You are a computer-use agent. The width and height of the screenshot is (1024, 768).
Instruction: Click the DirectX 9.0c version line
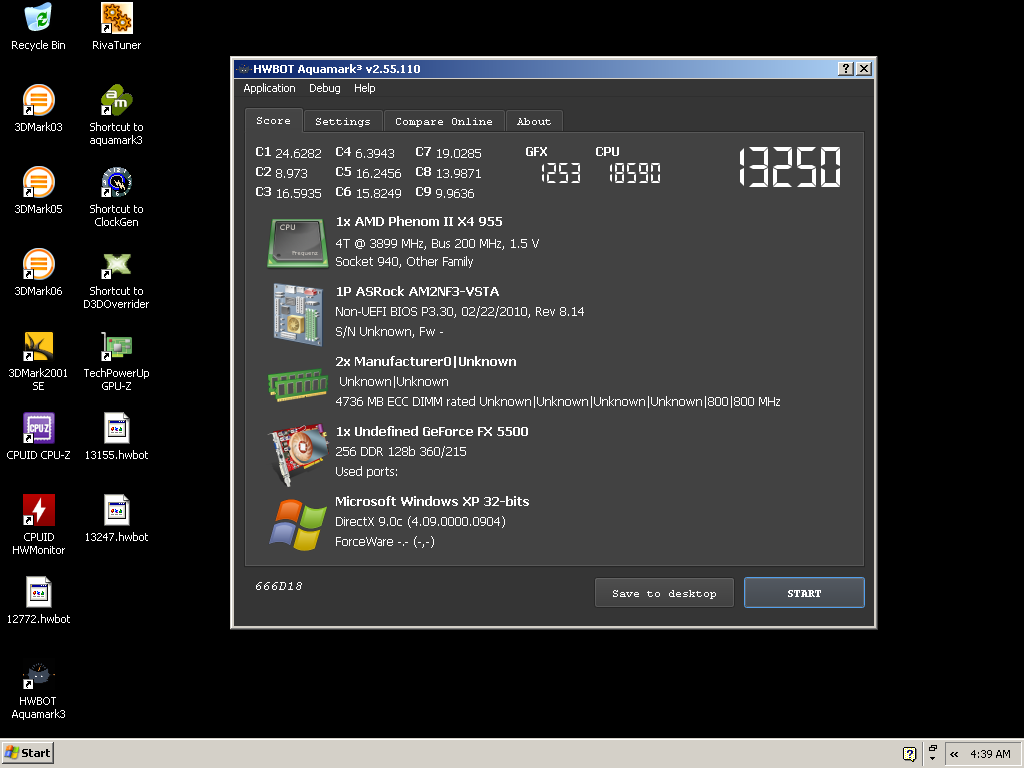421,521
